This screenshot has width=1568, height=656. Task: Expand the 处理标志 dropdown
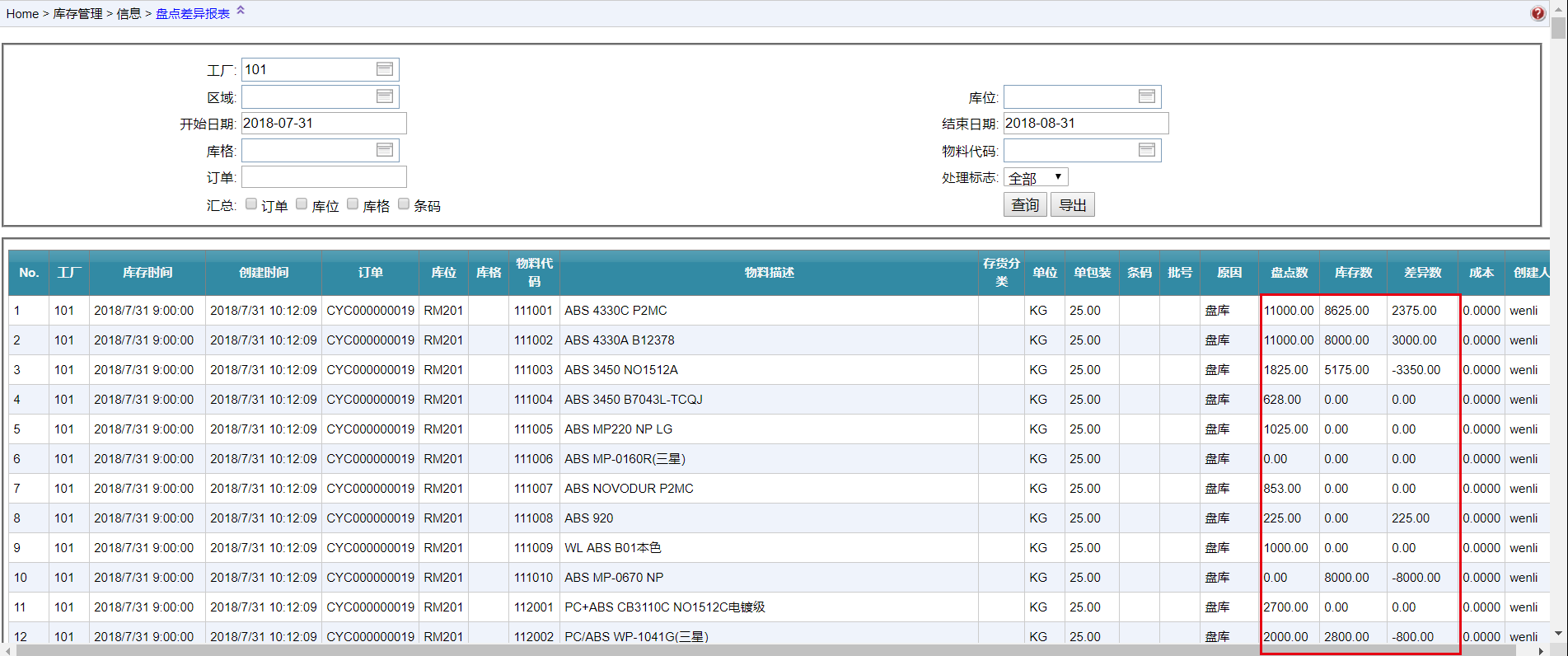pos(1036,177)
